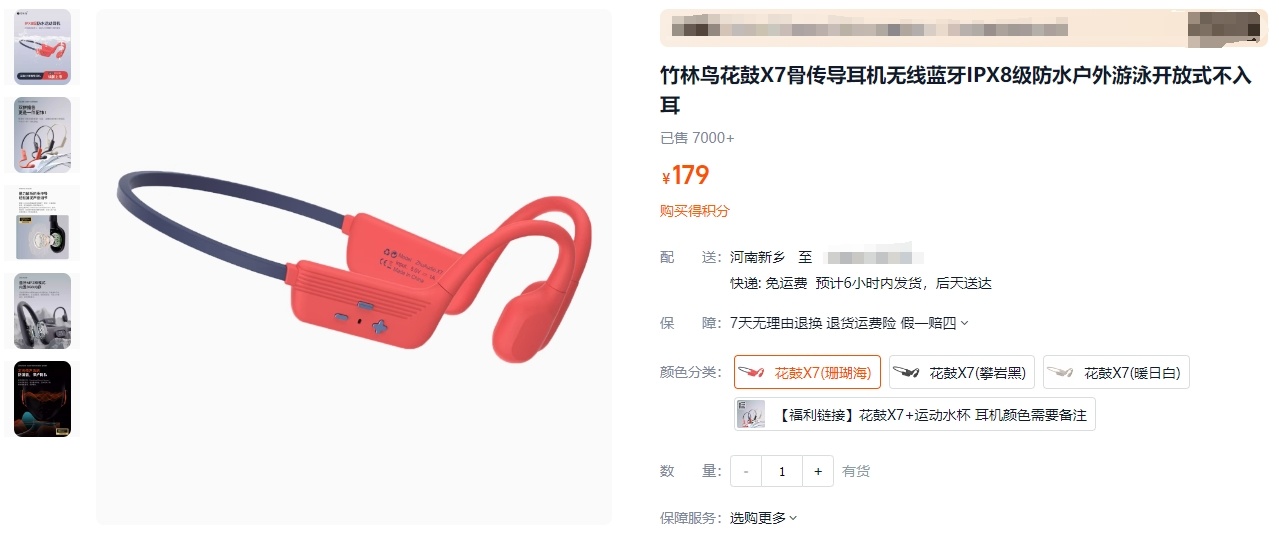The width and height of the screenshot is (1279, 540).
Task: Choose 花鼓X7(珊瑚海) color option
Action: coord(807,372)
